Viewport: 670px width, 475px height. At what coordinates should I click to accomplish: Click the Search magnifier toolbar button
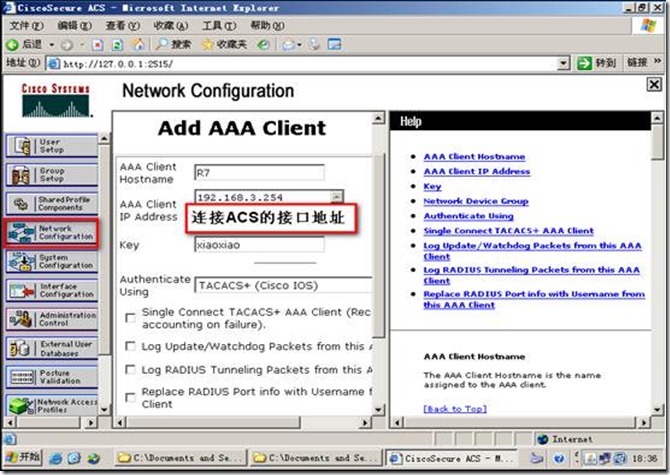[x=173, y=44]
